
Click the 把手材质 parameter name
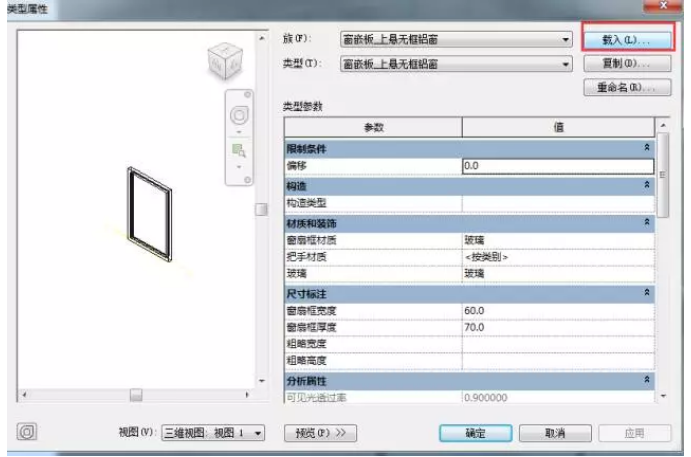tap(306, 257)
